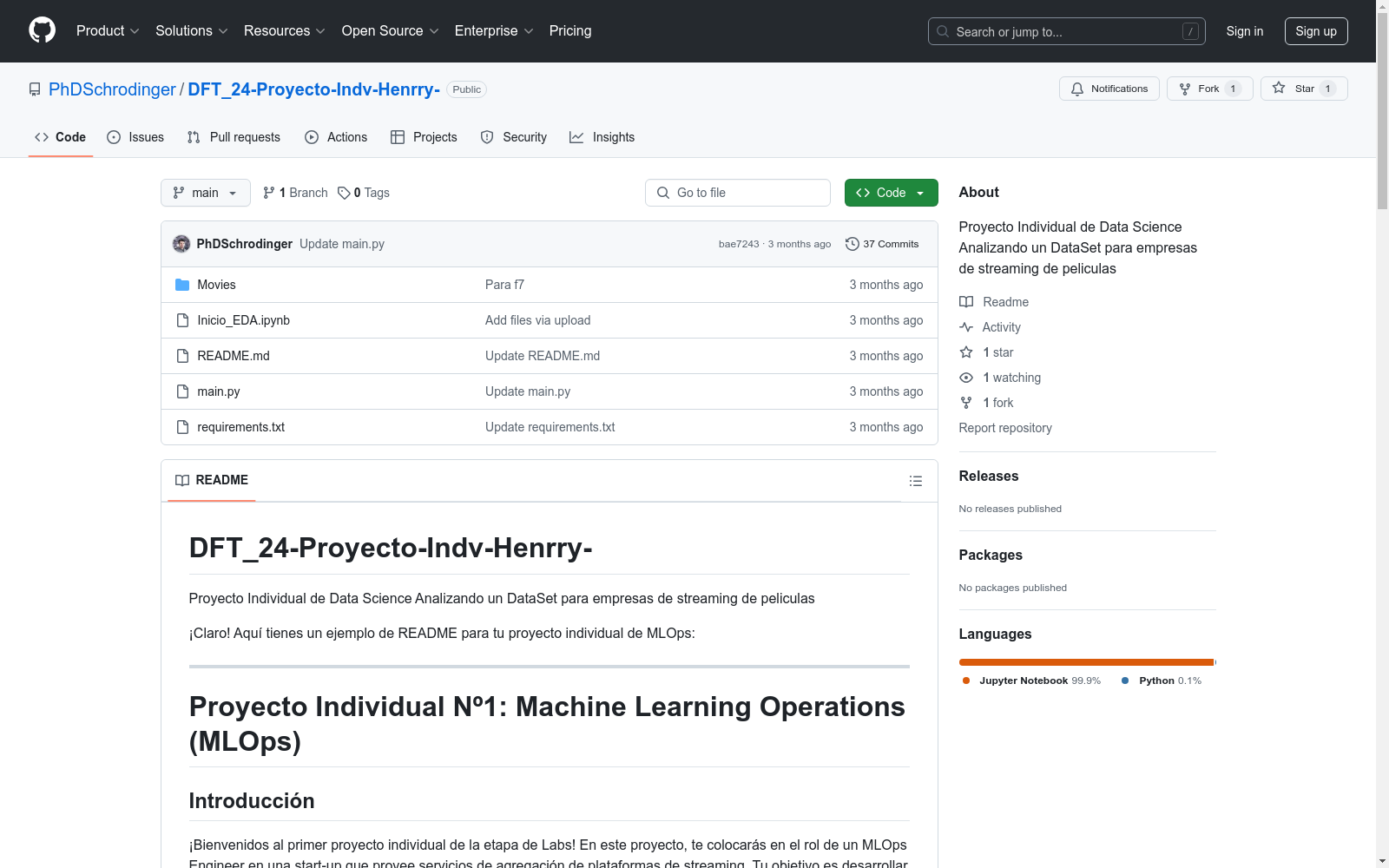Viewport: 1389px width, 868px height.
Task: Click the Python blue language dot
Action: tap(1125, 681)
